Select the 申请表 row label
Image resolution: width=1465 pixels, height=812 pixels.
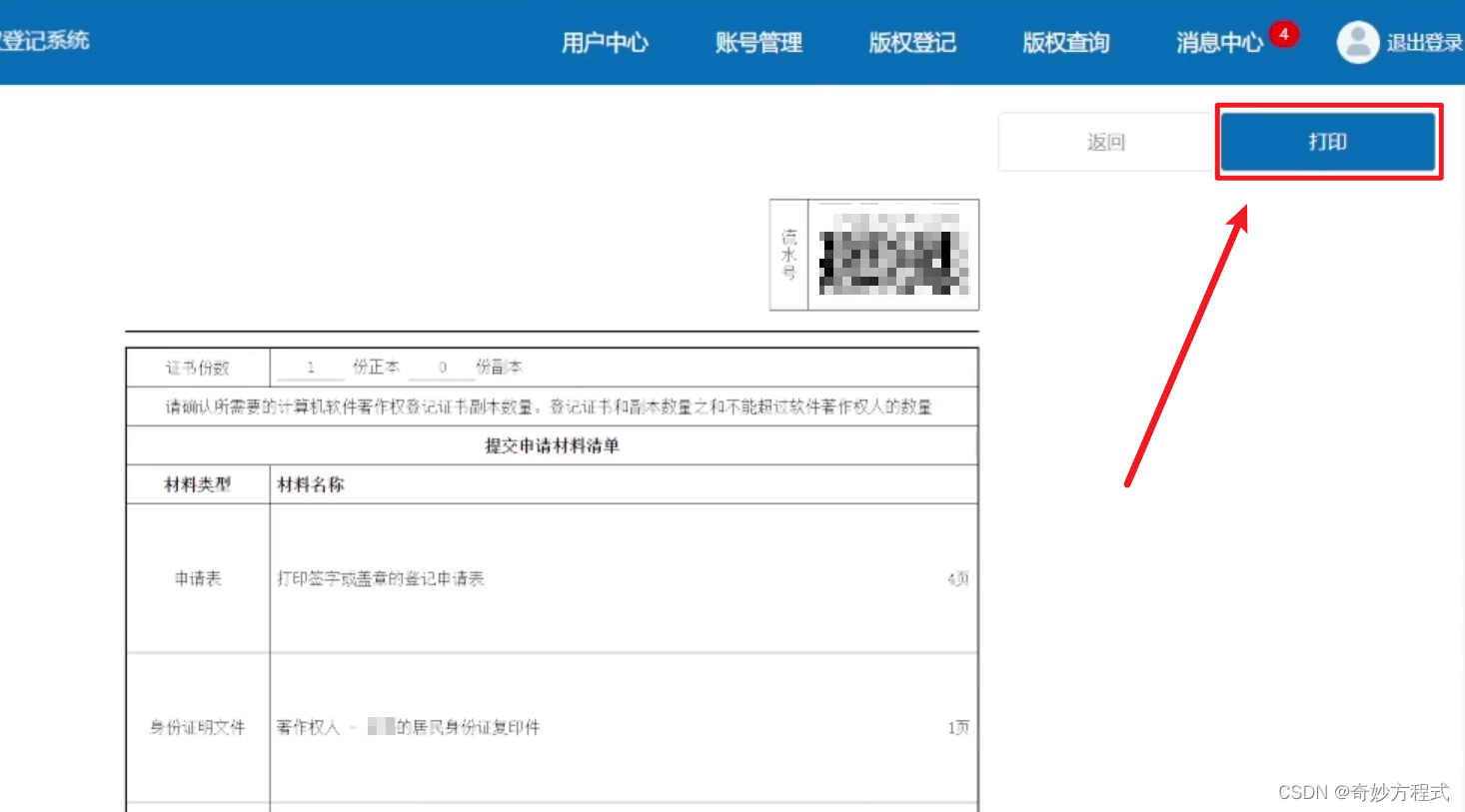click(x=198, y=578)
